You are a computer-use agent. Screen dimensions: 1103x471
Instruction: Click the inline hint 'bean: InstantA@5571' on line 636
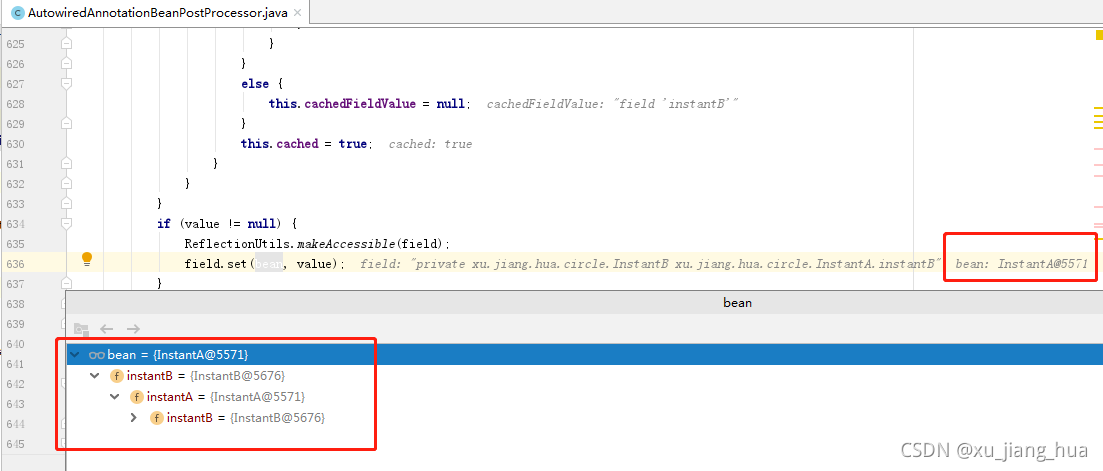(1021, 264)
